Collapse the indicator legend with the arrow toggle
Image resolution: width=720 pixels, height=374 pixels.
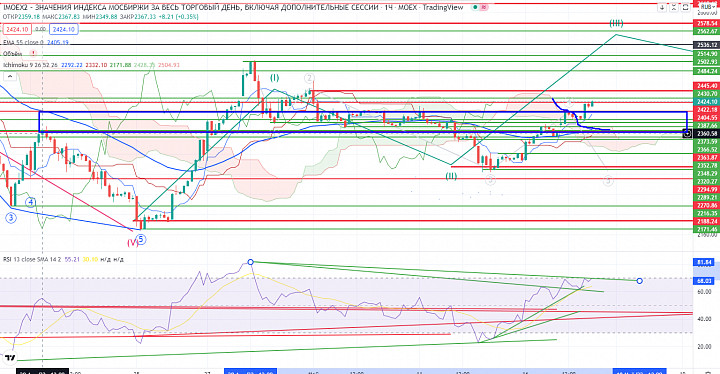pyautogui.click(x=9, y=76)
